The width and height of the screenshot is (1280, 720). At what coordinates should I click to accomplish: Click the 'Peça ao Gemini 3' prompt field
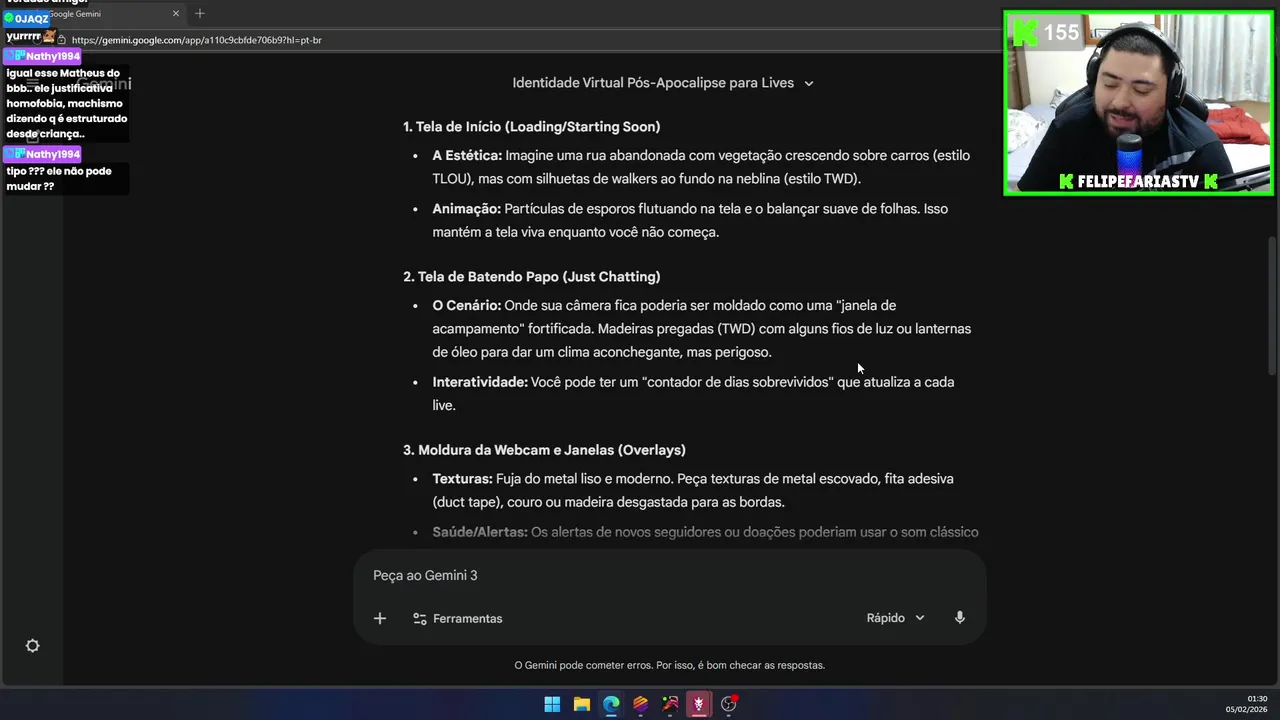[425, 575]
